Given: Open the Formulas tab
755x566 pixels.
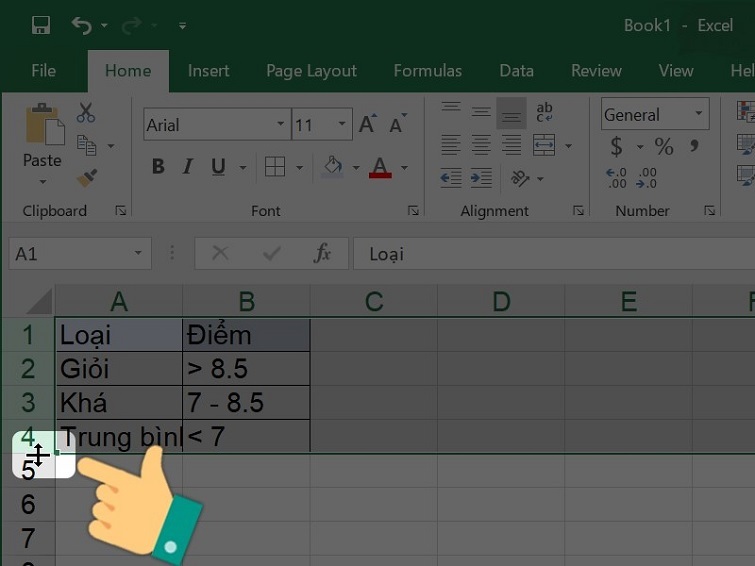Looking at the screenshot, I should pyautogui.click(x=428, y=71).
